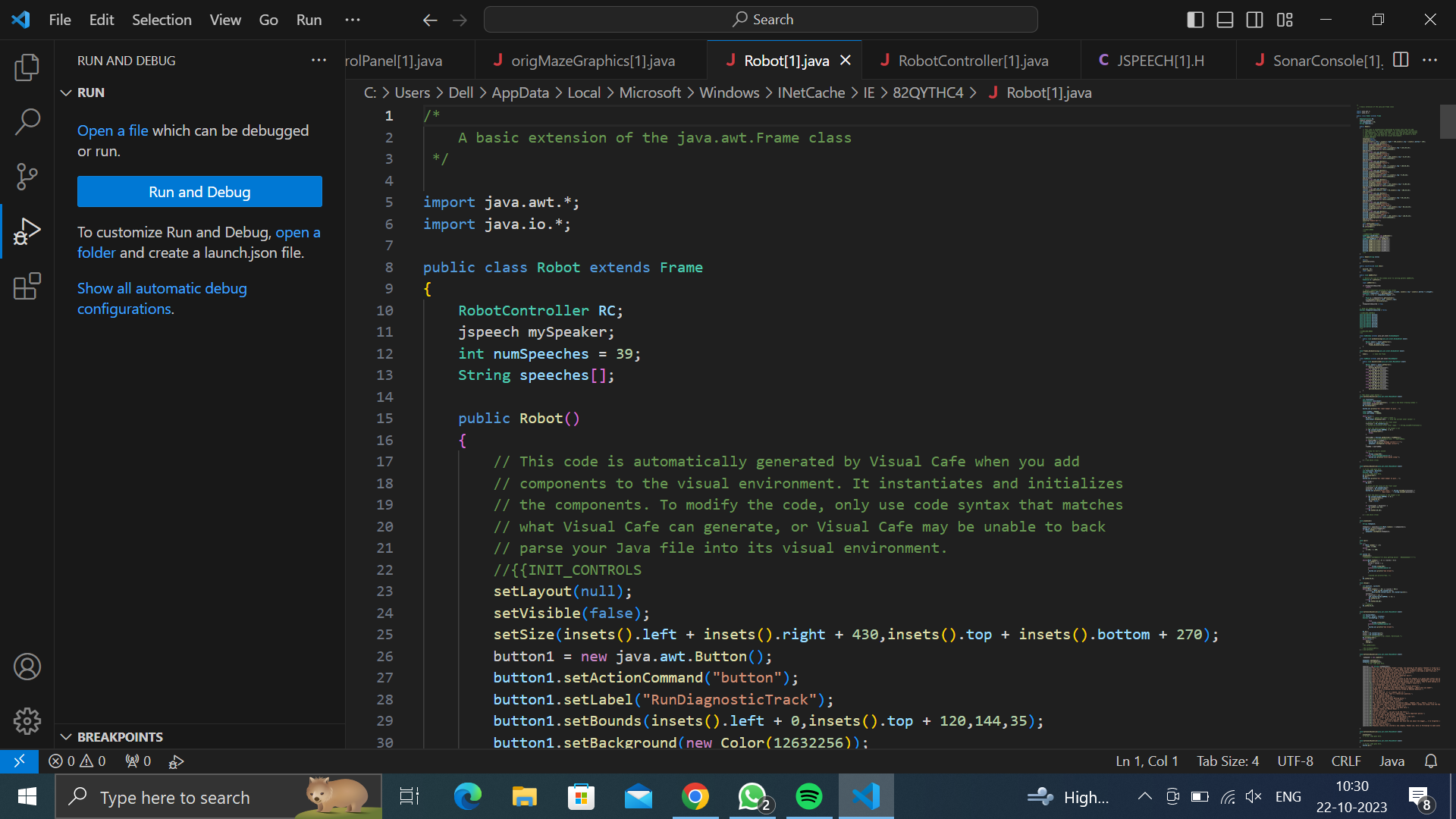
Task: Expand the hidden menu items ellipsis
Action: tap(353, 20)
